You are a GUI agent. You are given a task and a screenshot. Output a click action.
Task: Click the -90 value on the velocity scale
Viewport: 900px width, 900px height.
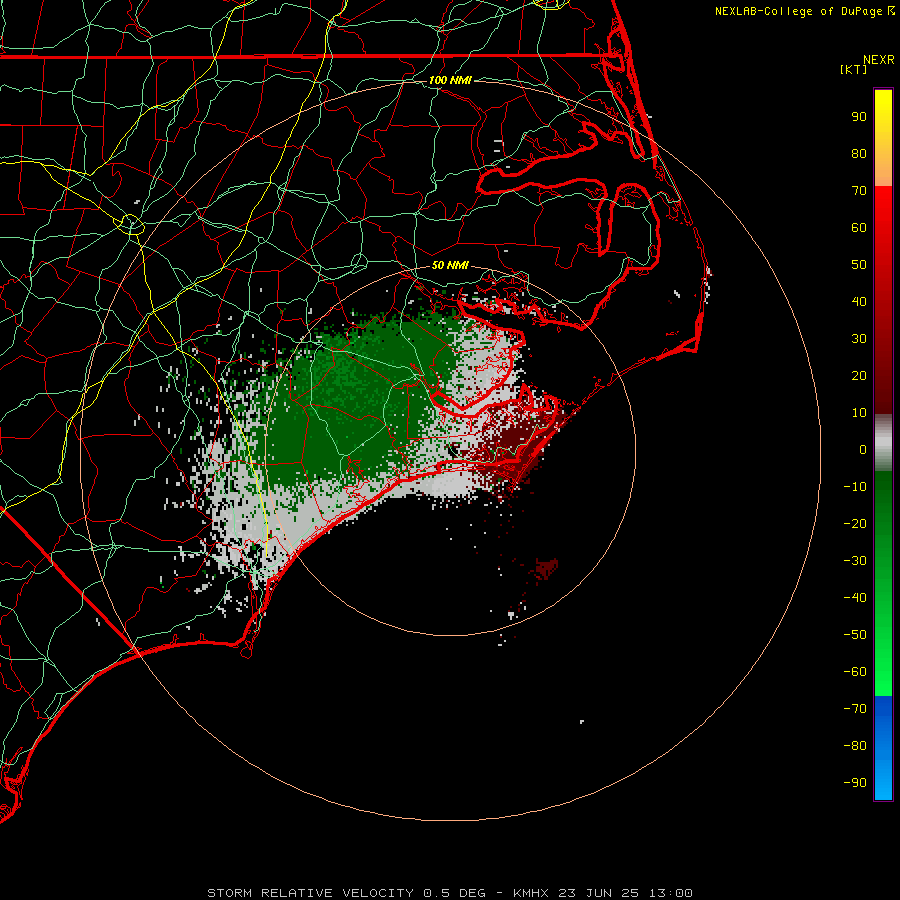pos(855,782)
